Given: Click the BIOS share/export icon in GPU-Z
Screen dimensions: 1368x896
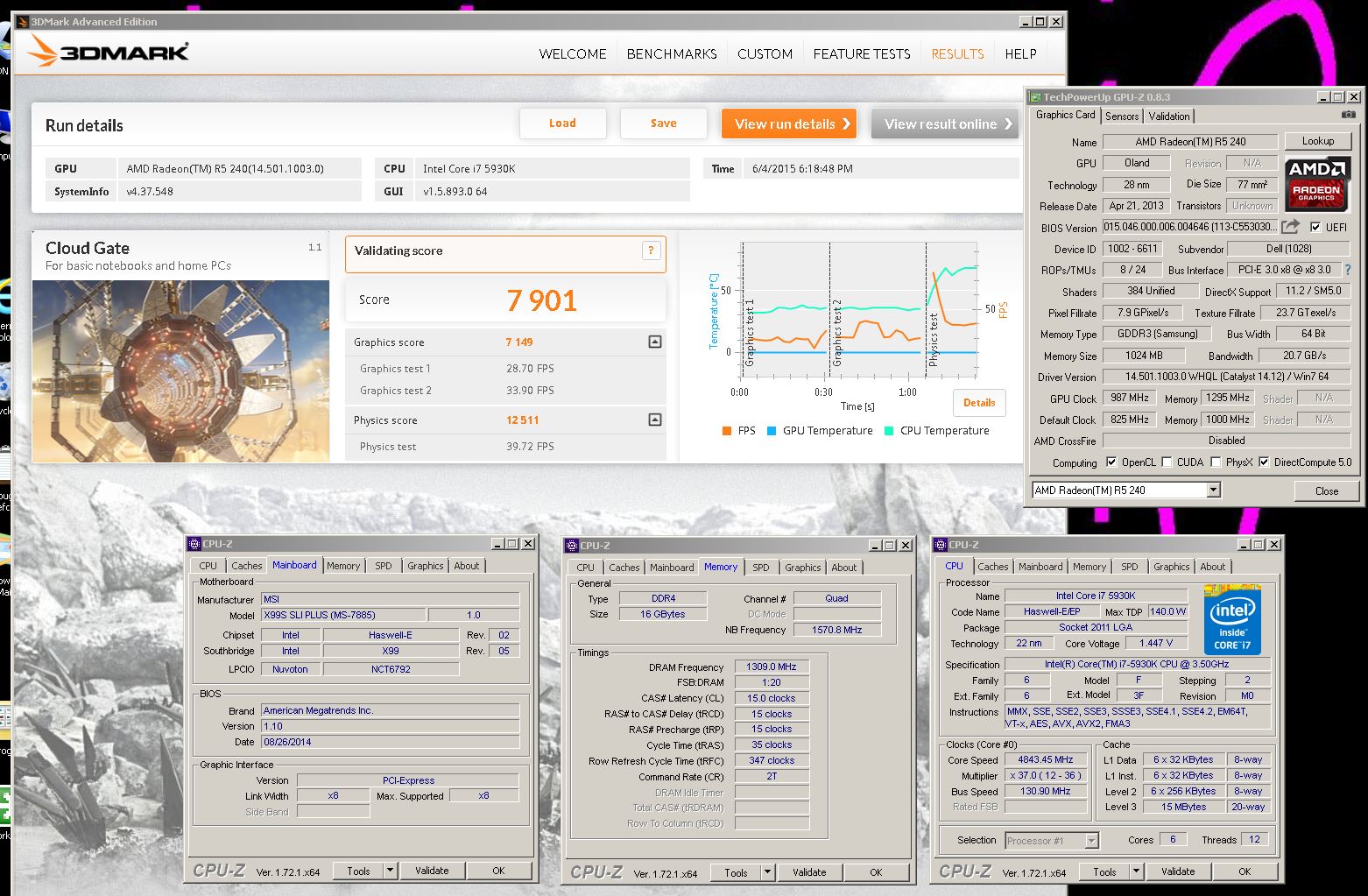Looking at the screenshot, I should click(1290, 227).
